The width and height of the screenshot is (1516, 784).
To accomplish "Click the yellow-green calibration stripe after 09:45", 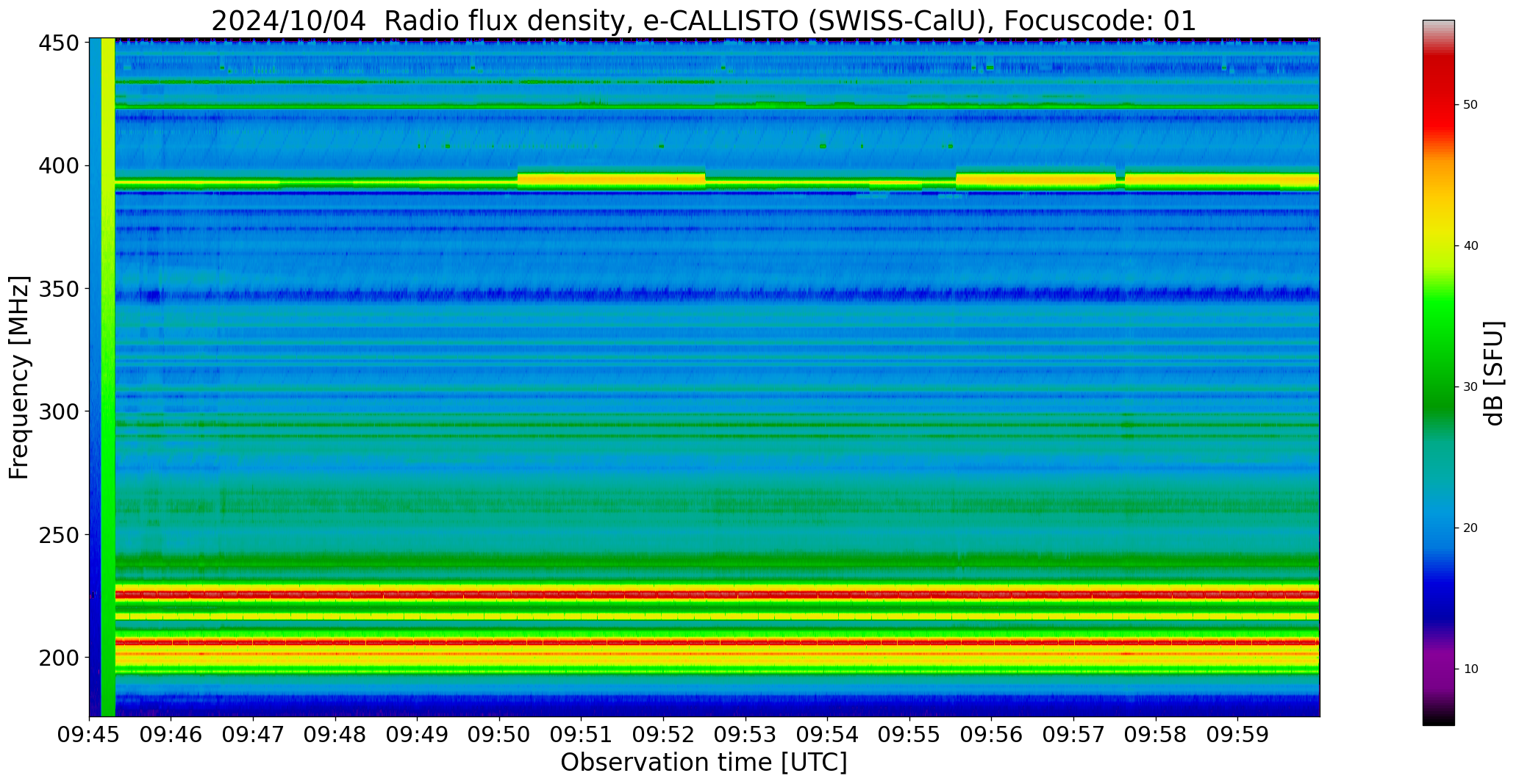I will coord(108,377).
